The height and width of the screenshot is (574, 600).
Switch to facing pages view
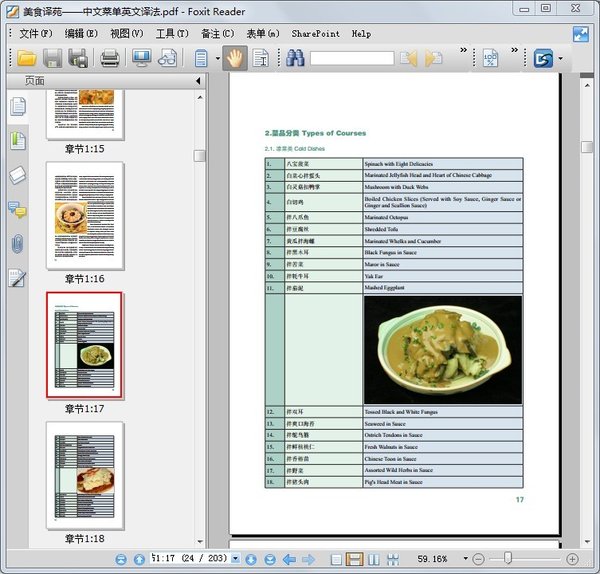pyautogui.click(x=373, y=559)
